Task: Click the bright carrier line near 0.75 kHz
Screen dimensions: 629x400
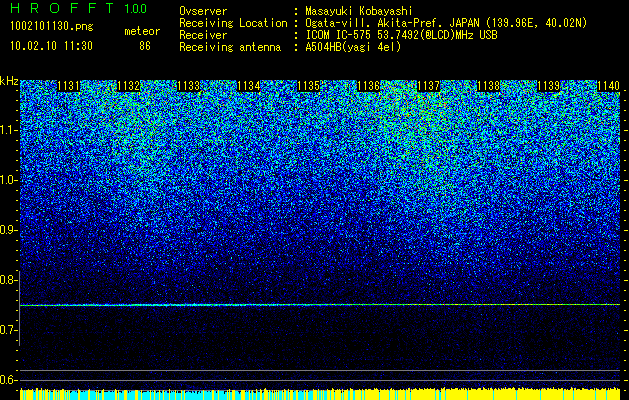Action: pos(320,305)
